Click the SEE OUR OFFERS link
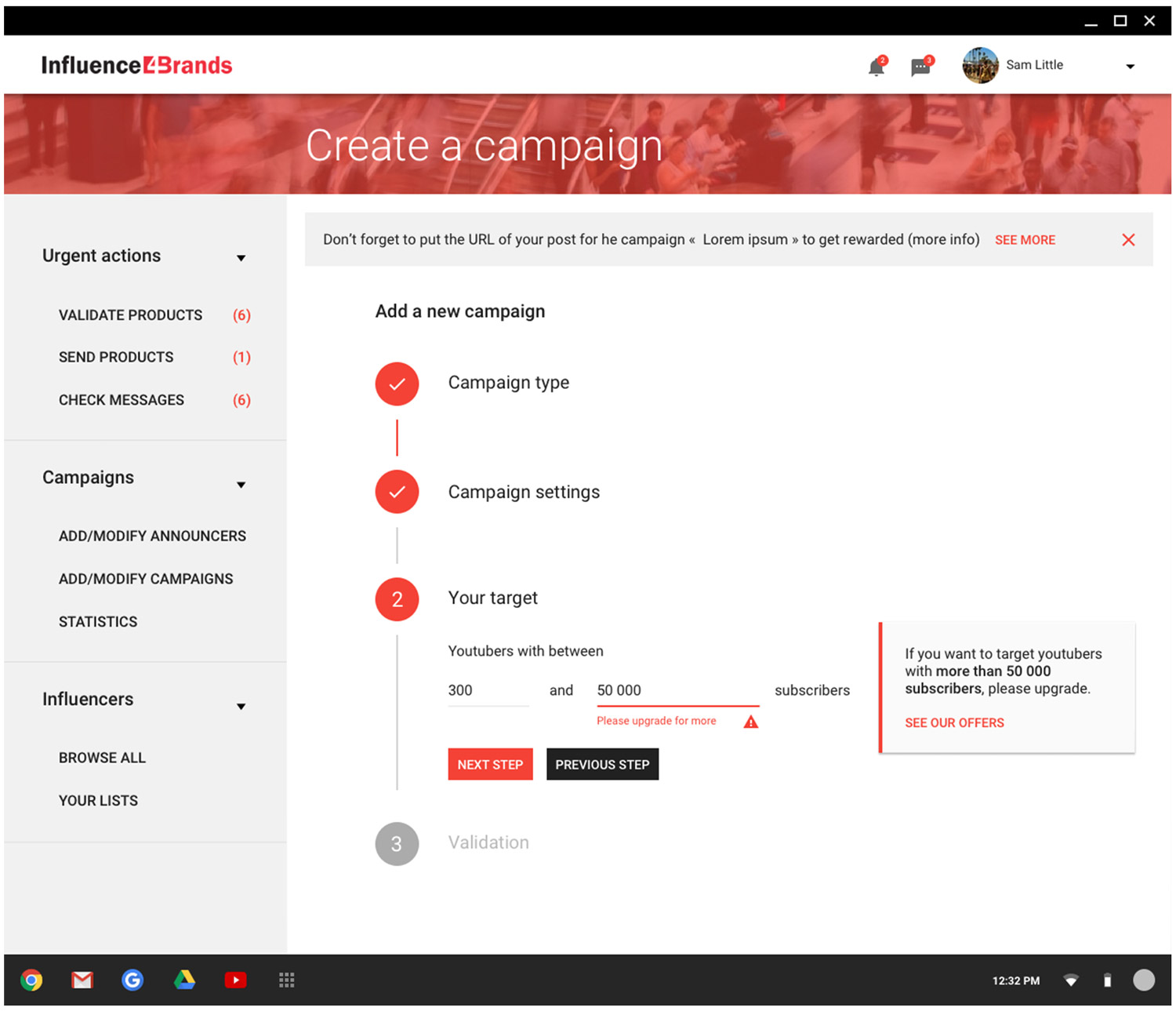 tap(954, 723)
